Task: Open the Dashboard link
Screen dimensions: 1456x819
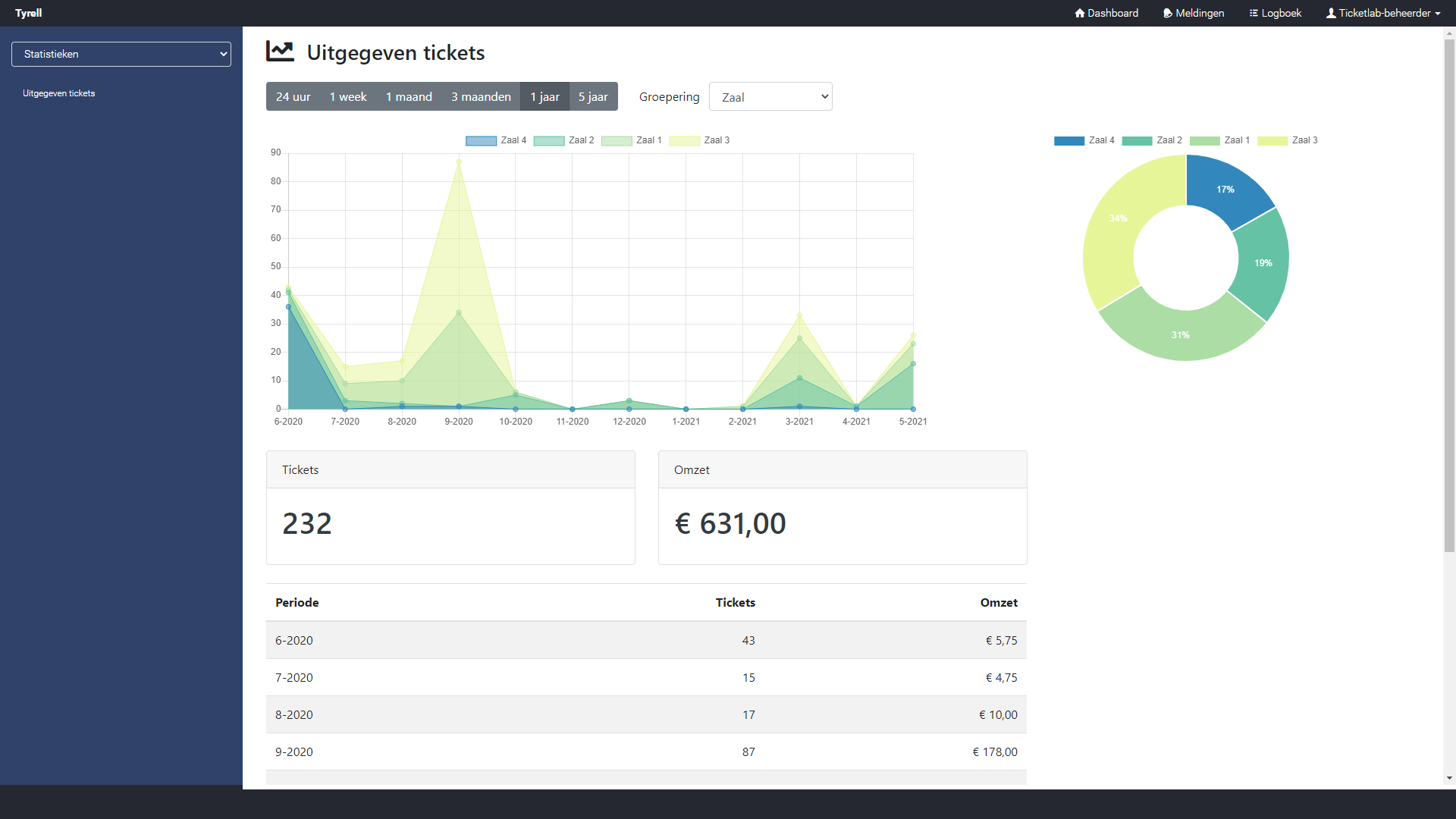Action: [1106, 13]
